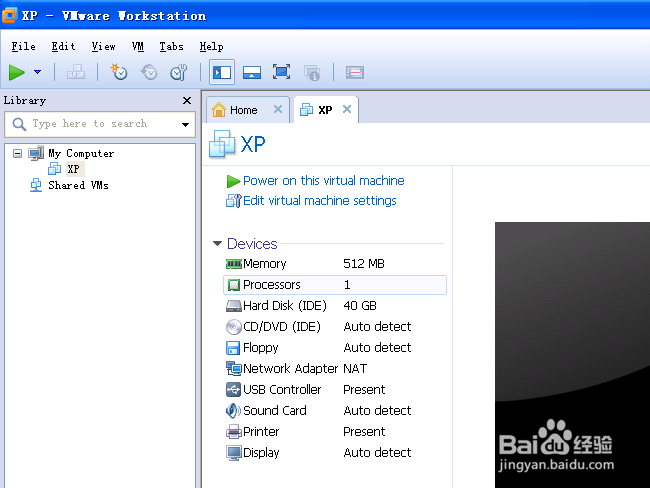Image resolution: width=650 pixels, height=488 pixels.
Task: Click the Display monitor icon
Action: (x=234, y=453)
